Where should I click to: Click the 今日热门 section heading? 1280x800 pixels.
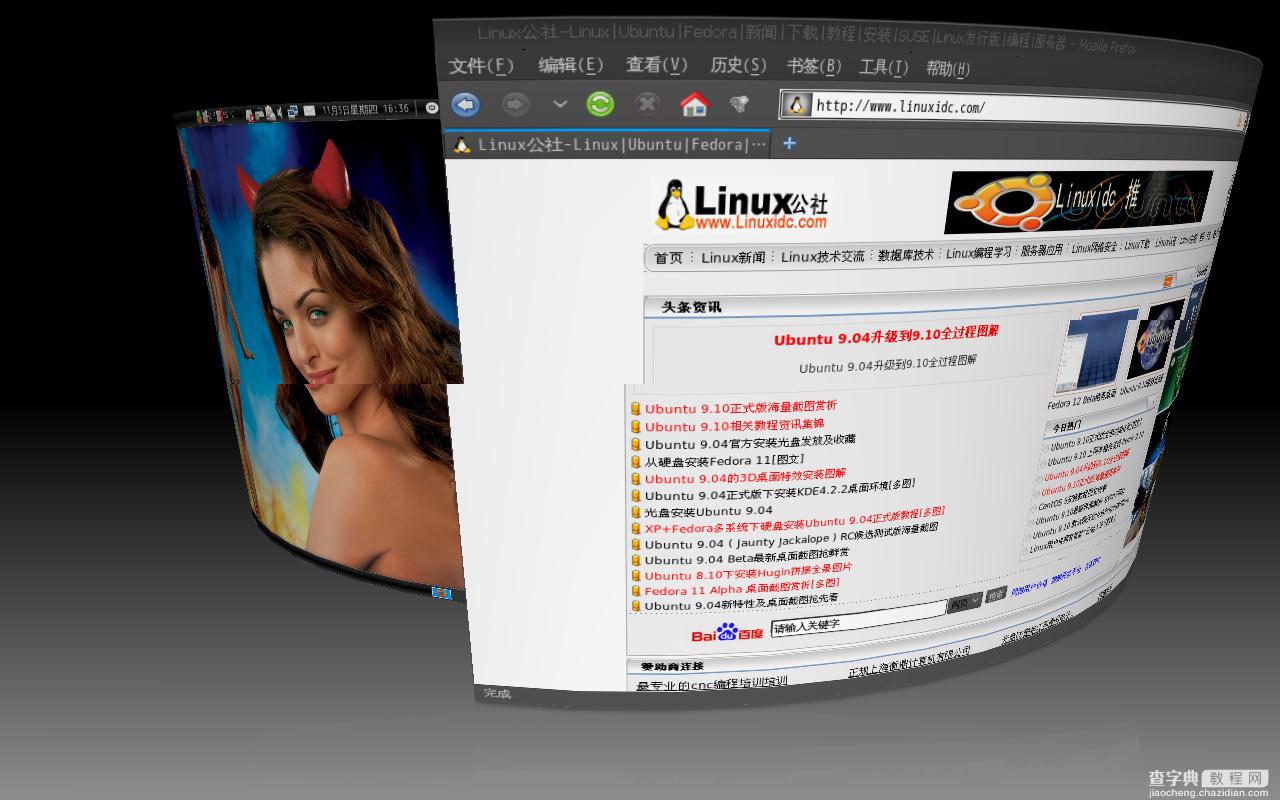click(1066, 426)
